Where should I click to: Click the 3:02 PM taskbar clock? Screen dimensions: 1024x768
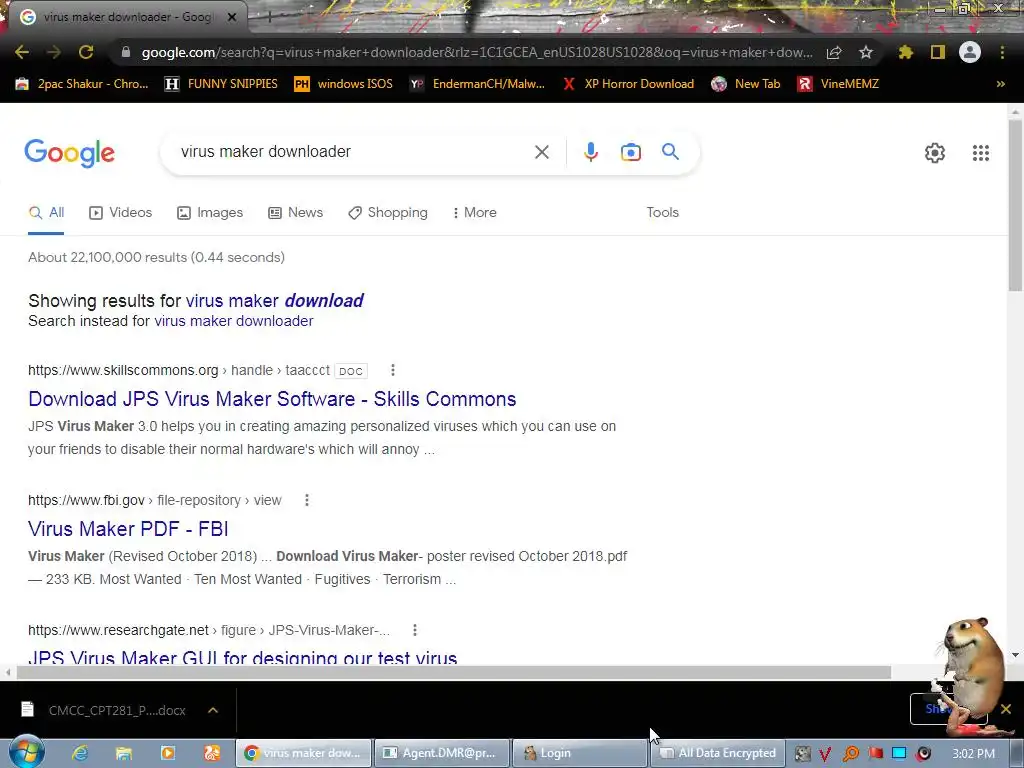974,754
